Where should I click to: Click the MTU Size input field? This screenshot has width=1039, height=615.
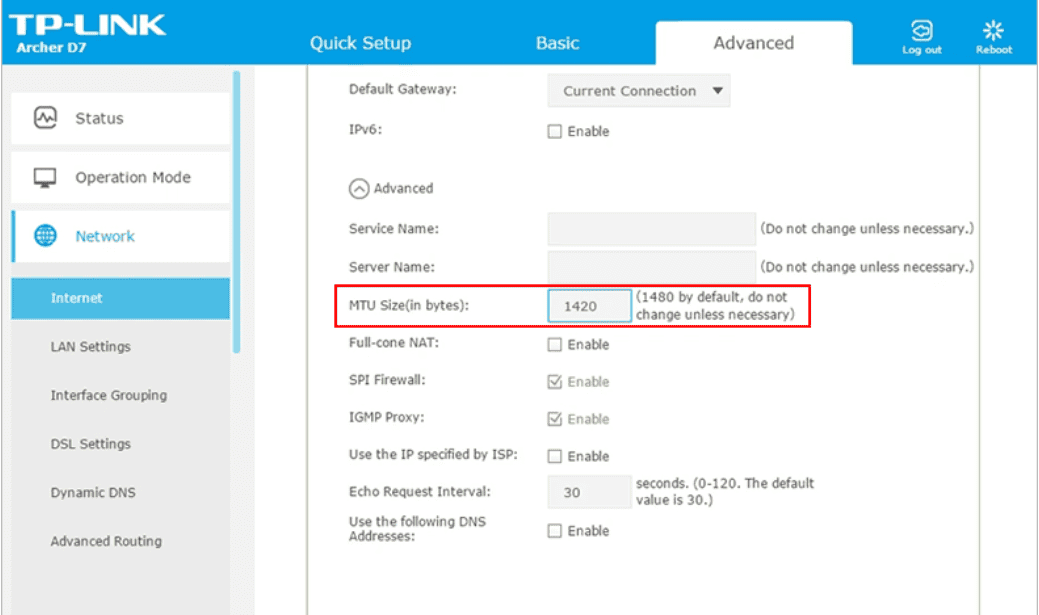tap(589, 306)
